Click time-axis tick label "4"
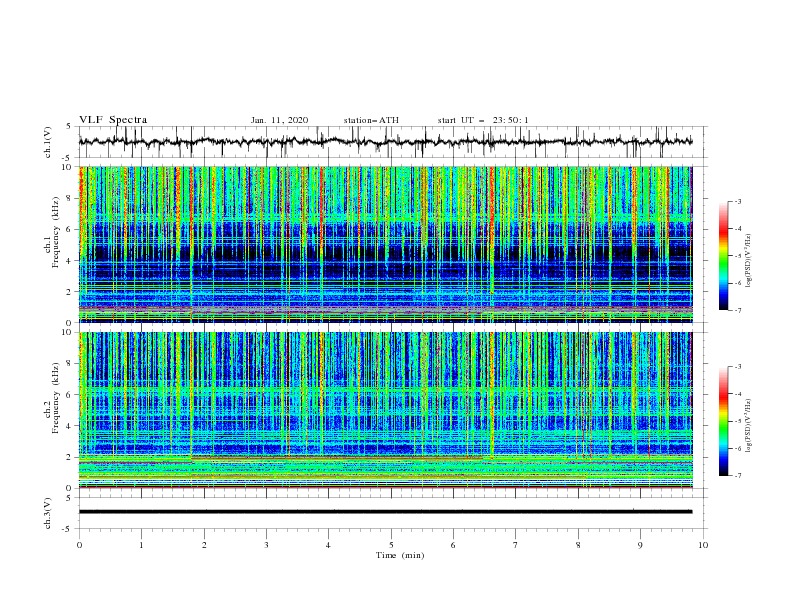The image size is (792, 612). [x=329, y=545]
